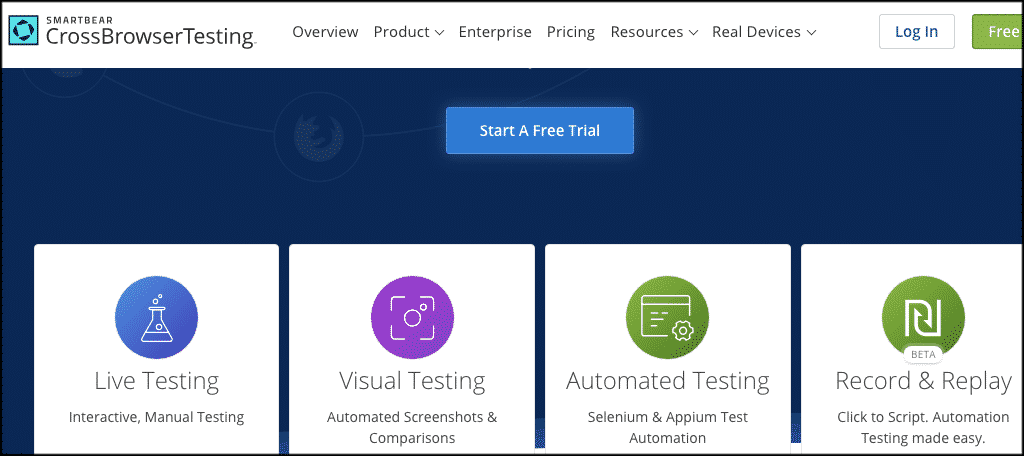The width and height of the screenshot is (1024, 456).
Task: Click the SmartBear CrossBrowserTesting logo icon
Action: pos(25,31)
